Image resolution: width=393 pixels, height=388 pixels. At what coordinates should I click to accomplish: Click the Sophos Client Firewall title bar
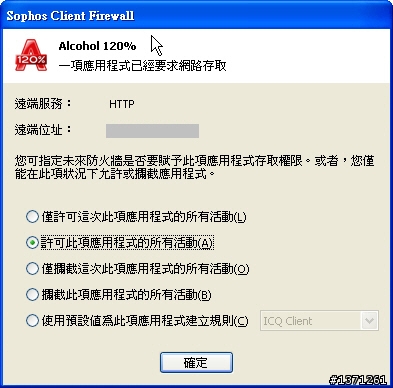tap(196, 15)
